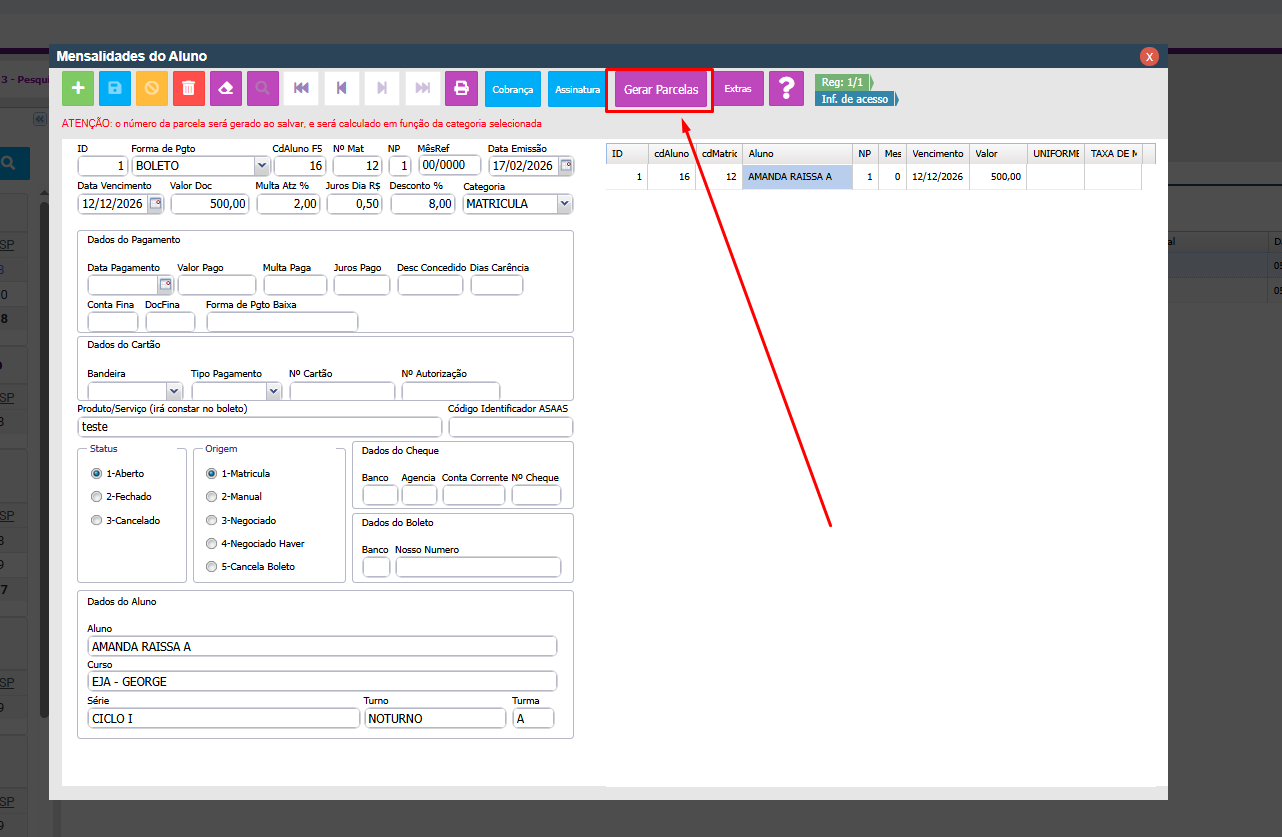Click the printer icon in toolbar

point(461,89)
